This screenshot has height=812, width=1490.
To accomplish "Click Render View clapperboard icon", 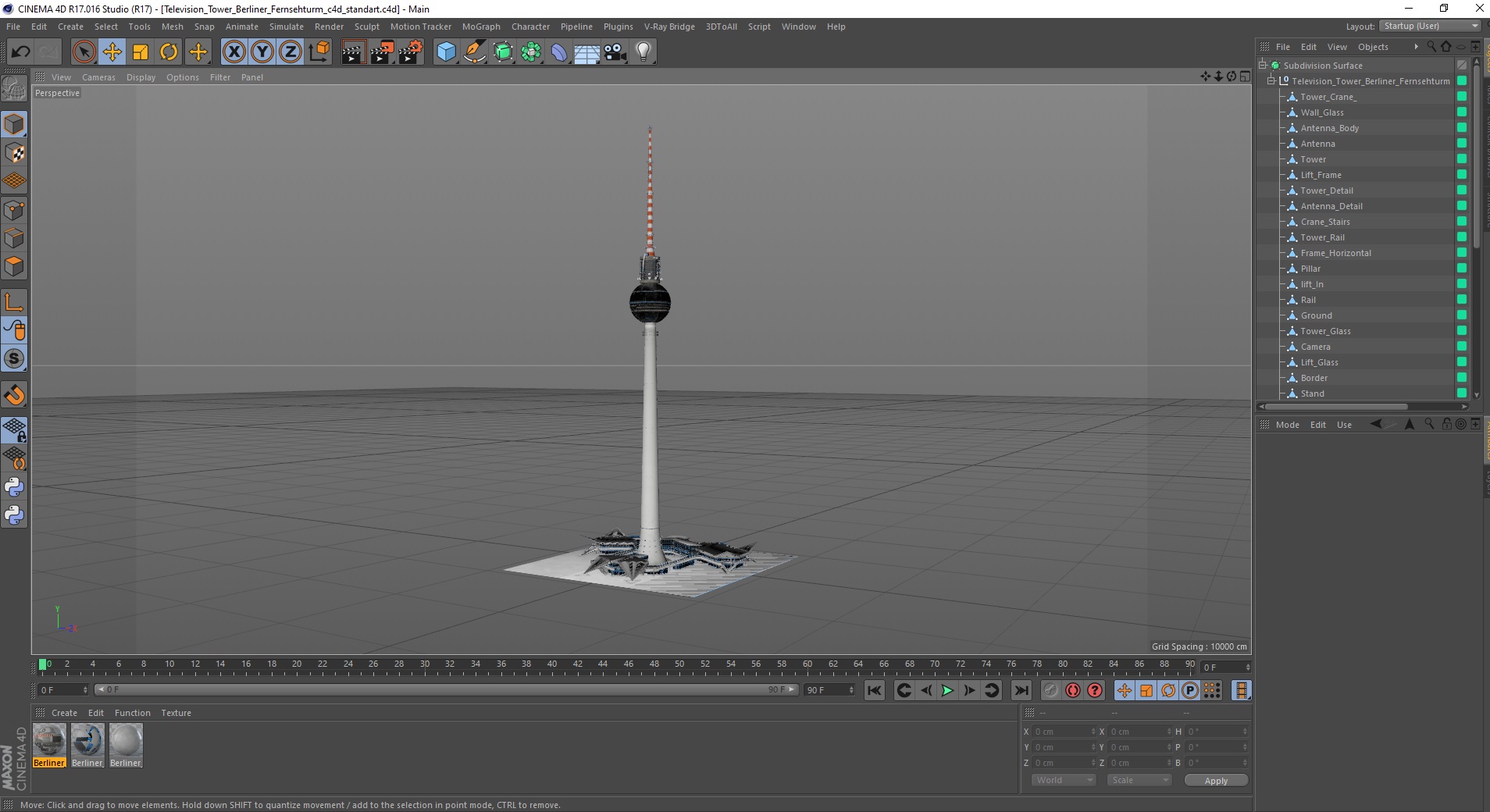I will pos(354,52).
